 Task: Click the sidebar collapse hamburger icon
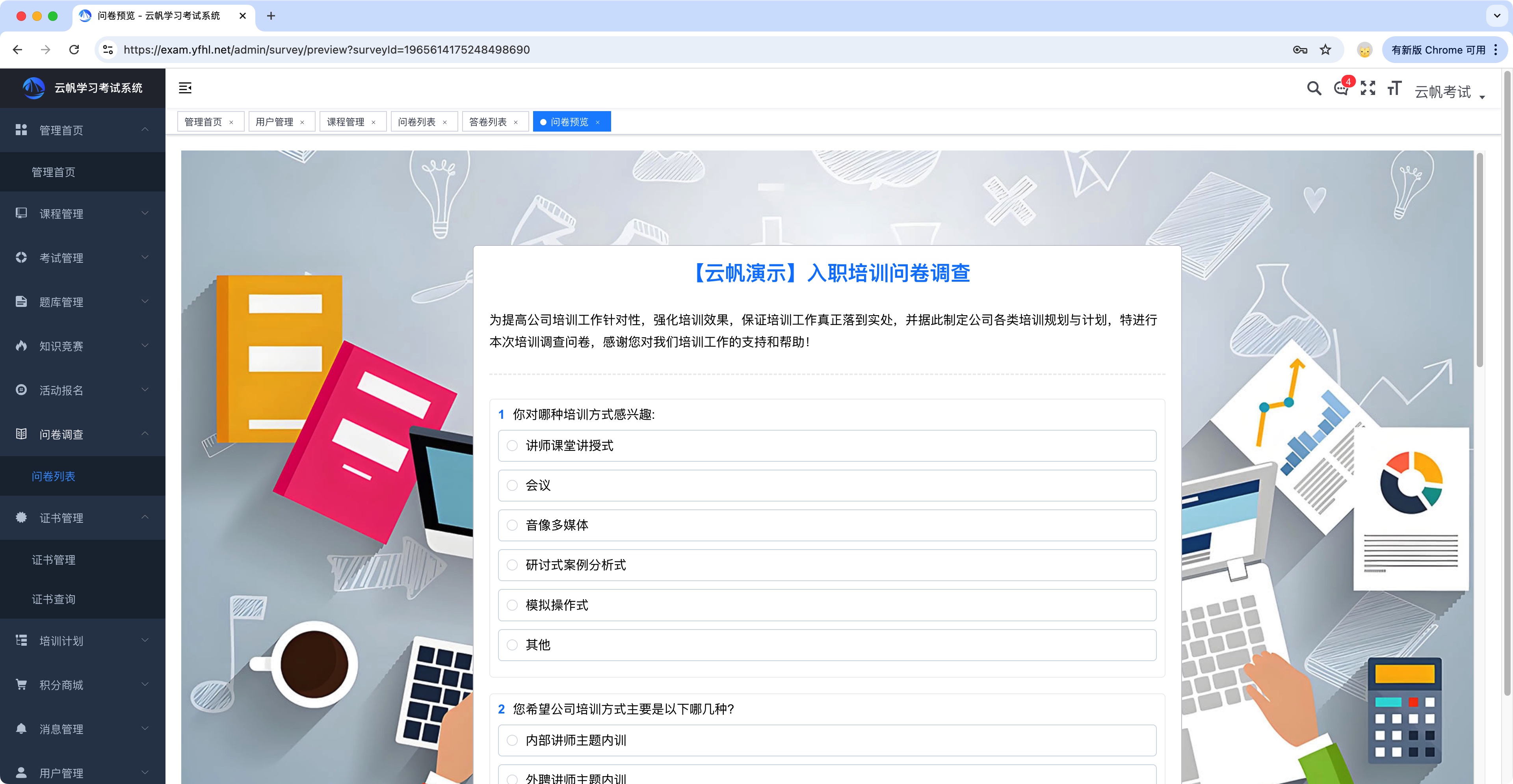pyautogui.click(x=185, y=88)
